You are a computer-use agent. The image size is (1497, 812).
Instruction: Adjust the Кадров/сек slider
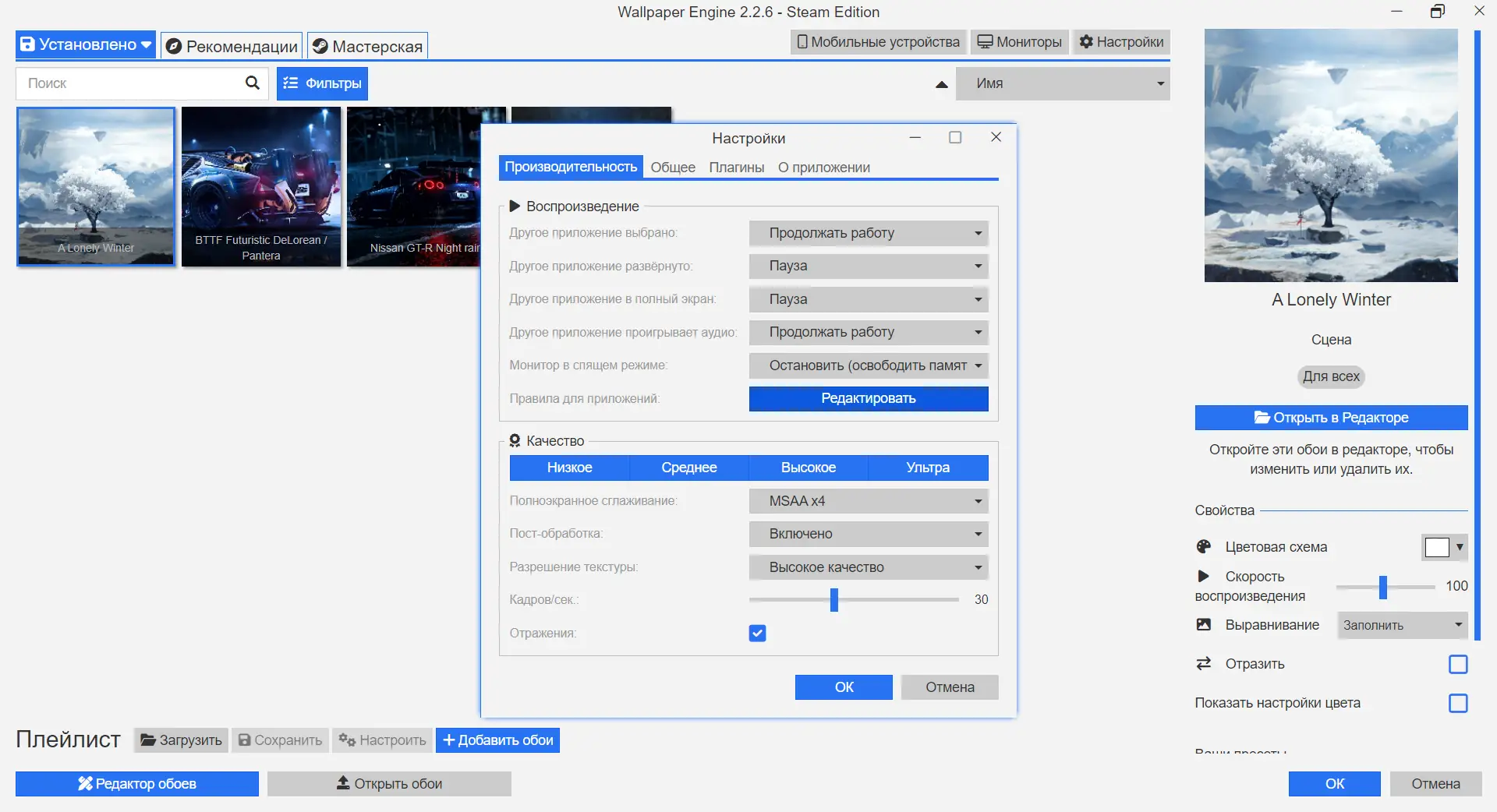(x=854, y=599)
